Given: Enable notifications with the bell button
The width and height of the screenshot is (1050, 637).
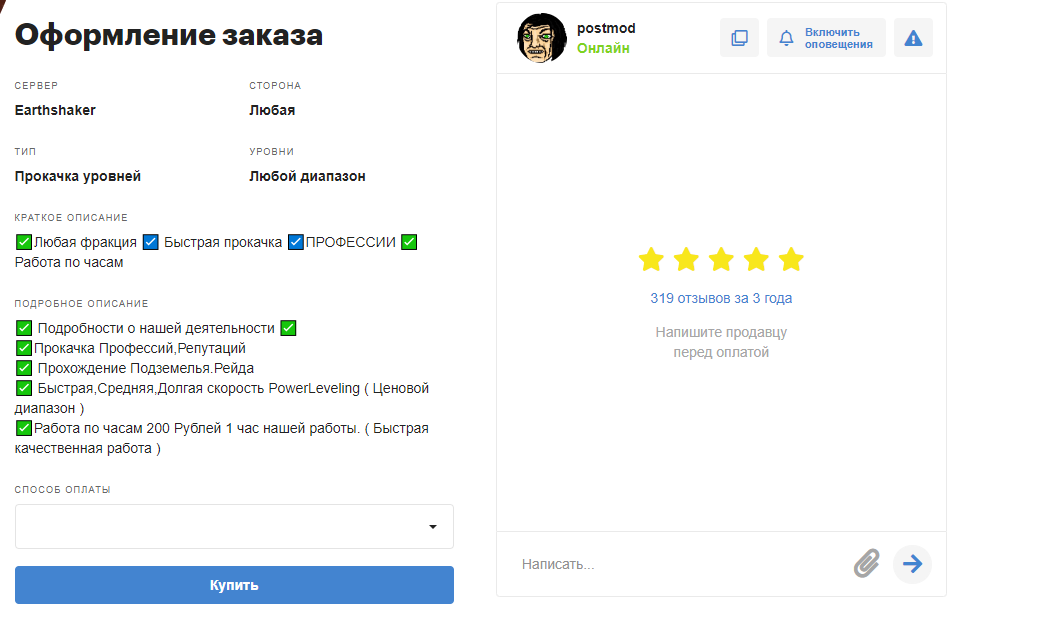Looking at the screenshot, I should [x=826, y=38].
